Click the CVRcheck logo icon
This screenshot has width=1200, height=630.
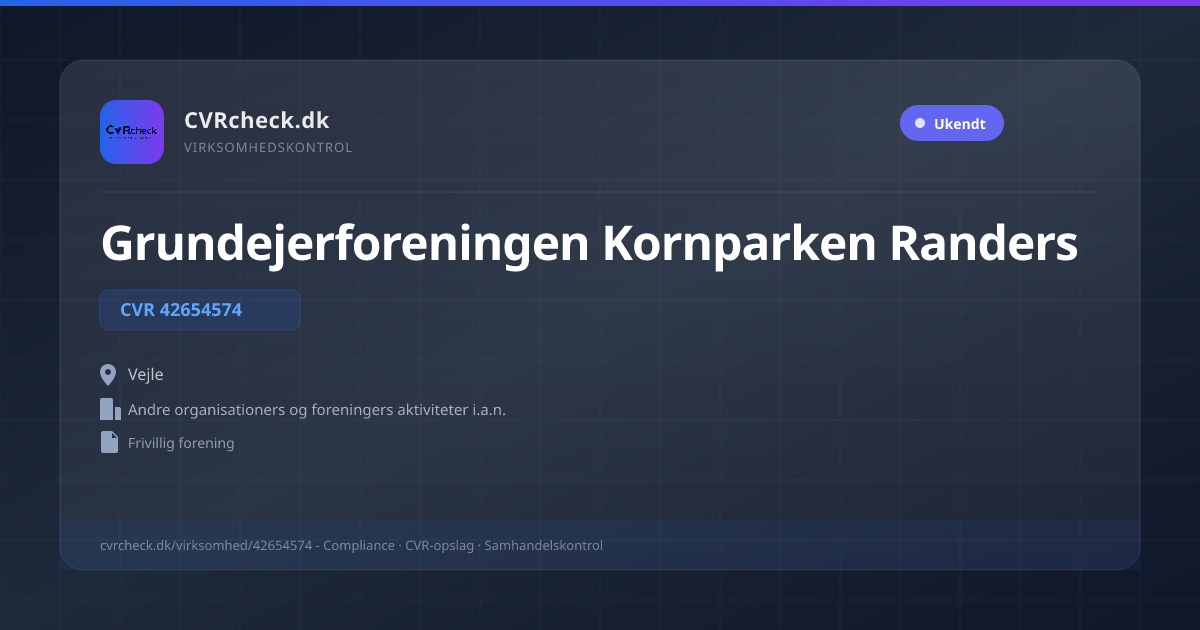132,132
